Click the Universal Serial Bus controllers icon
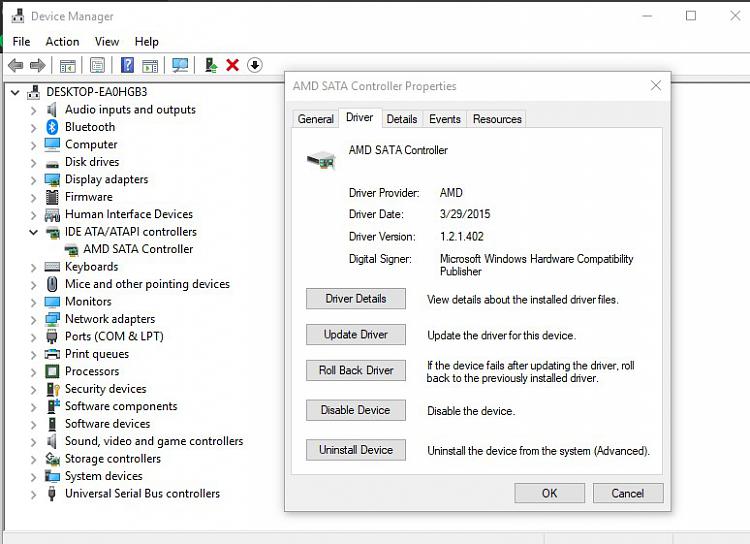The height and width of the screenshot is (544, 750). point(52,493)
